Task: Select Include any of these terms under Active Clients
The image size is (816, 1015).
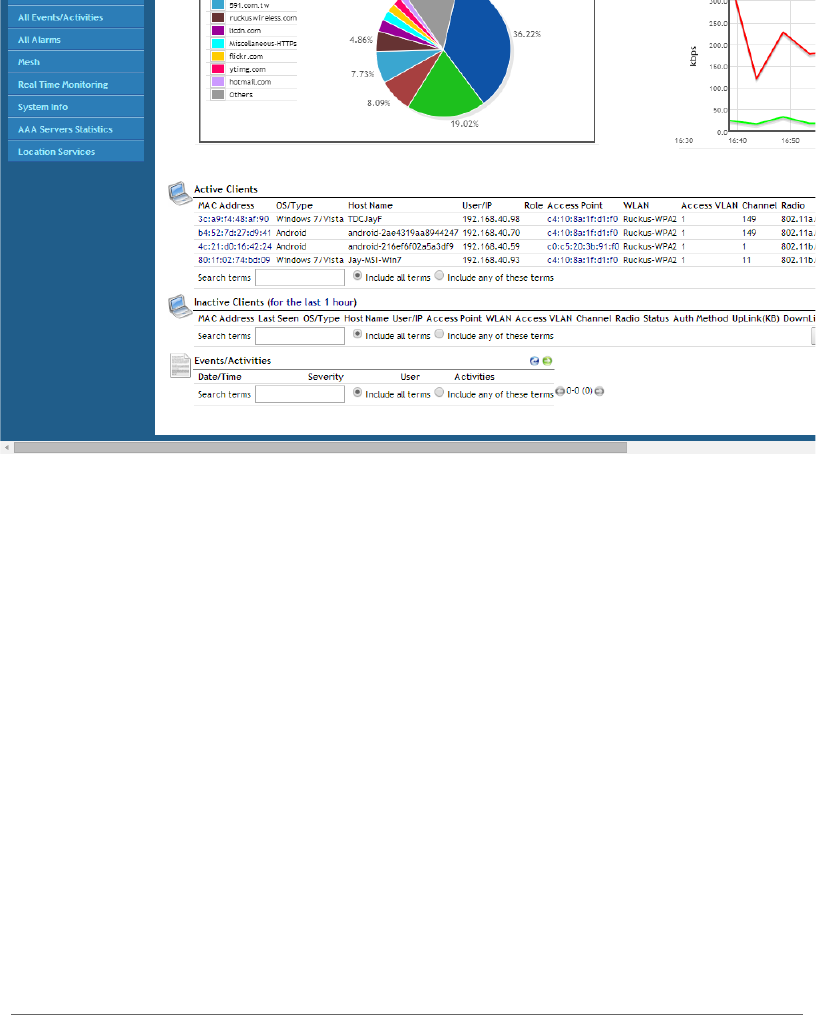Action: tap(439, 276)
